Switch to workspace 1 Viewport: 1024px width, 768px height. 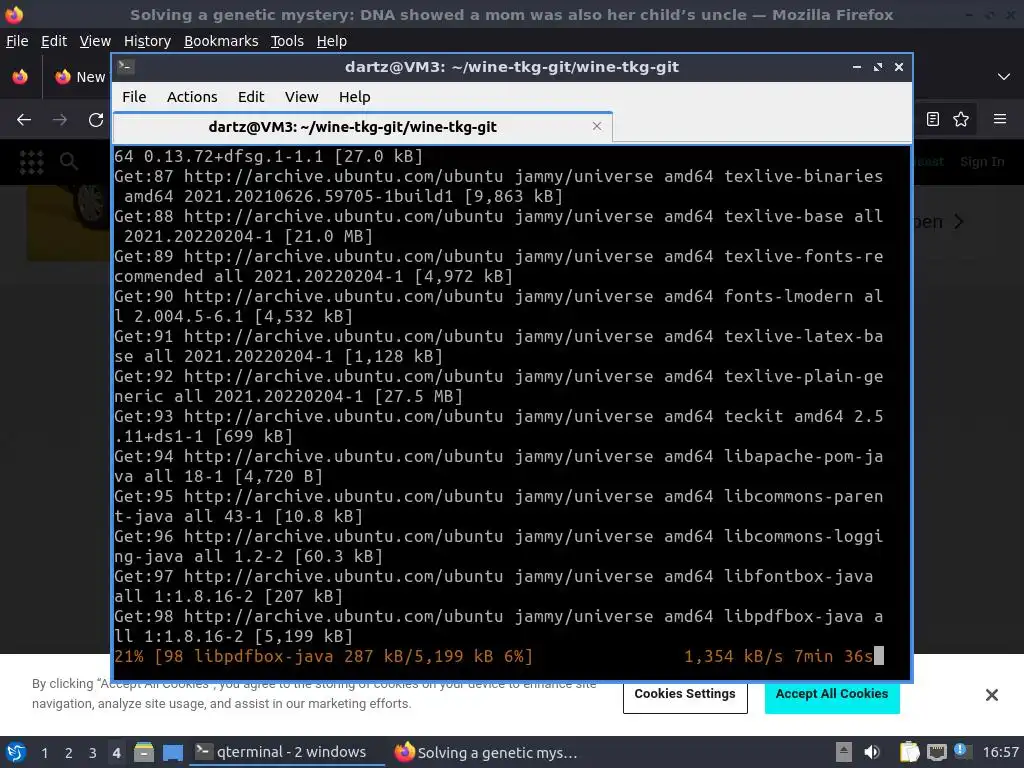tap(44, 753)
